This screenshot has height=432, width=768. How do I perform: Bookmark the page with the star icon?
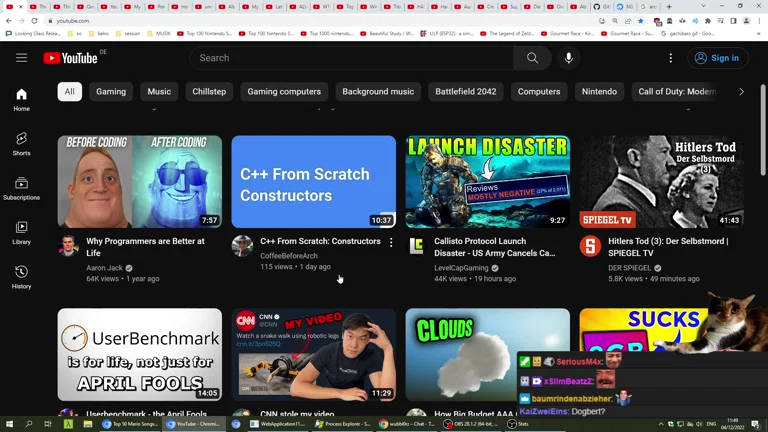[641, 21]
